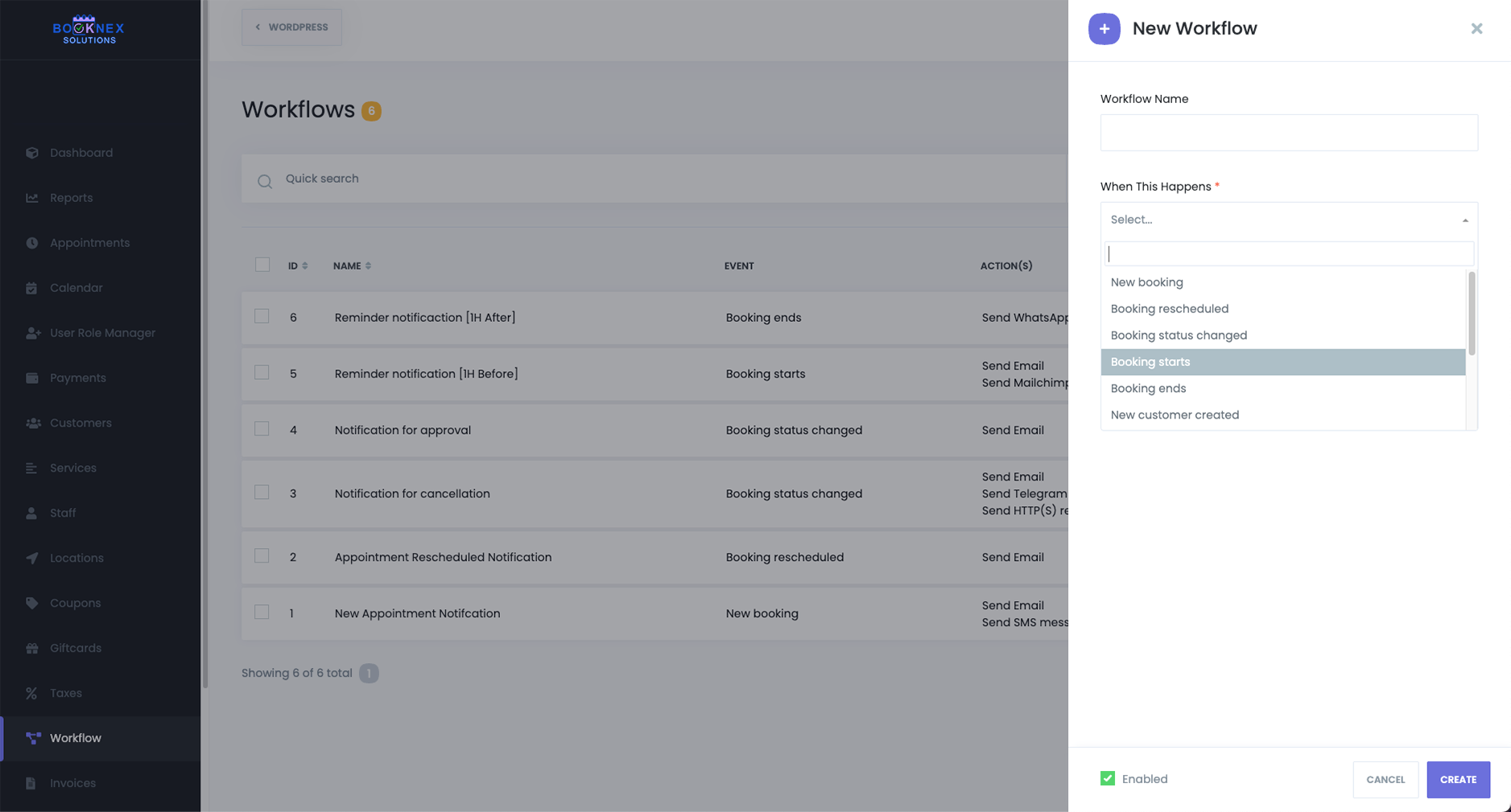The image size is (1511, 812).
Task: Click the Taxes percent icon
Action: pos(32,693)
